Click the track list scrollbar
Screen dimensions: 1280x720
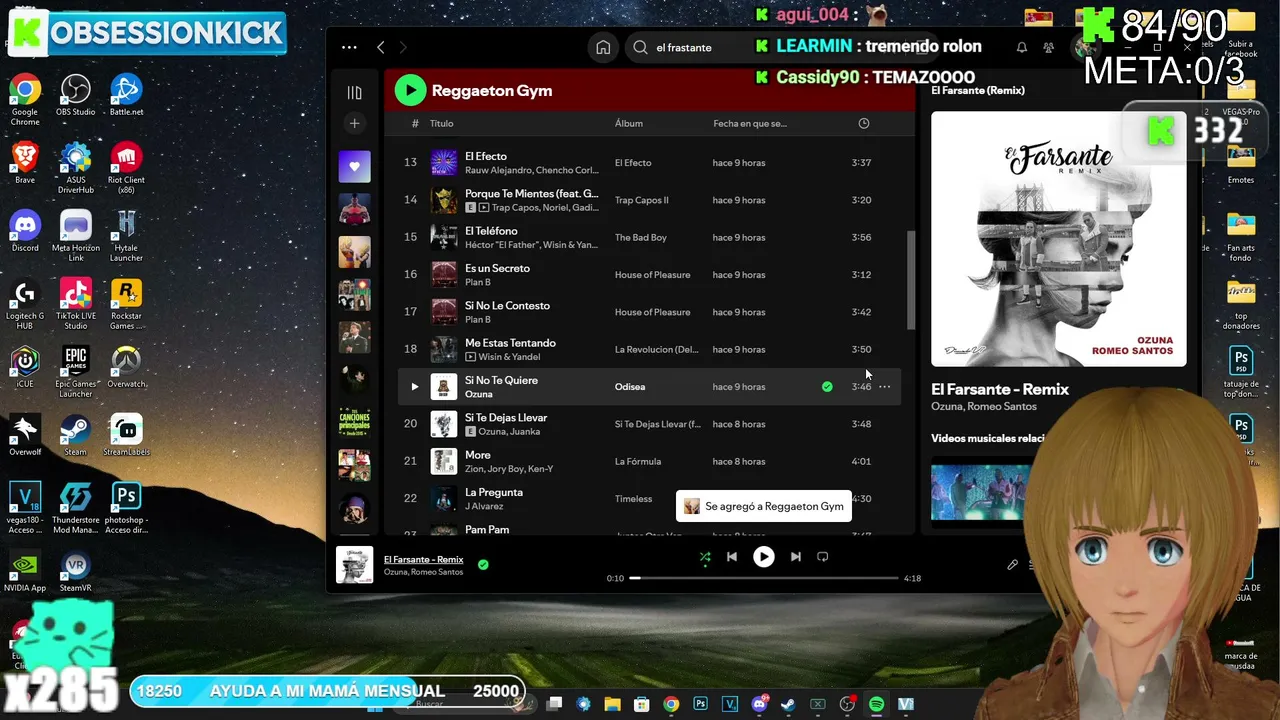tap(911, 280)
